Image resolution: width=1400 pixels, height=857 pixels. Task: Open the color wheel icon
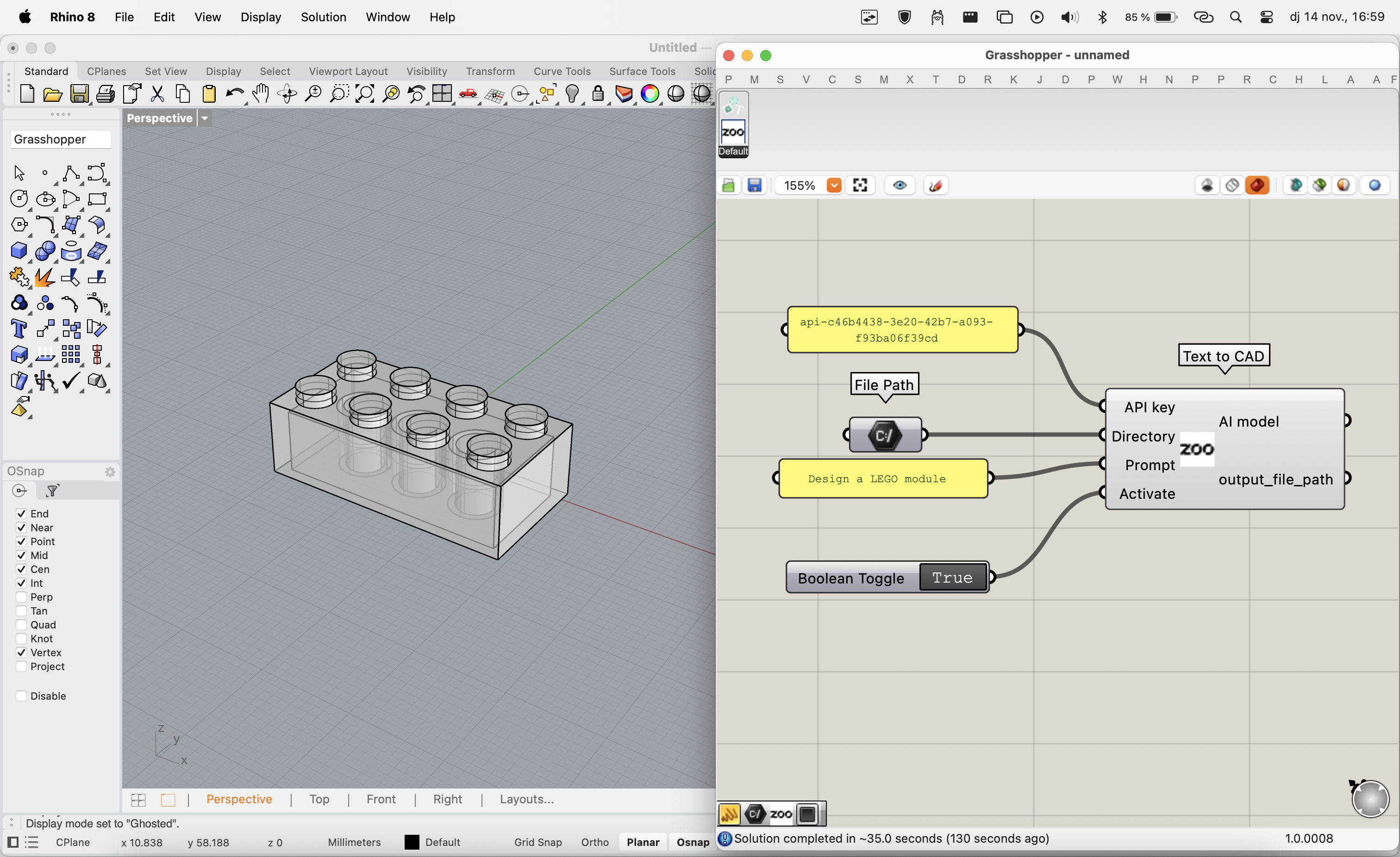tap(650, 94)
